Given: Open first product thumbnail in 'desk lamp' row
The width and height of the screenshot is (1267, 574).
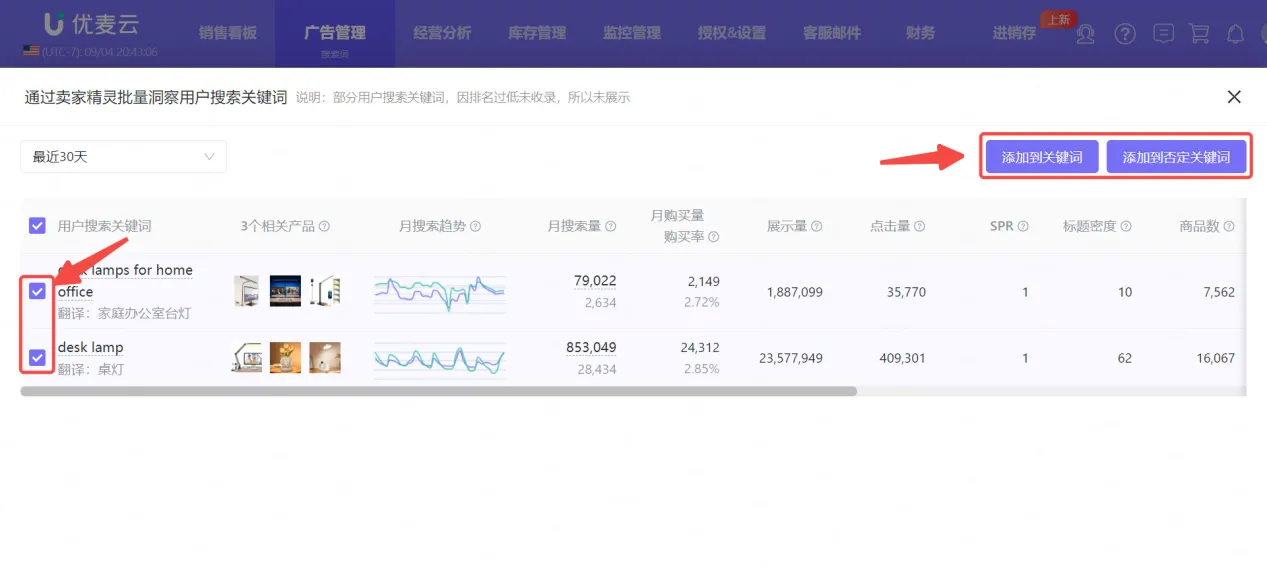Looking at the screenshot, I should click(247, 358).
